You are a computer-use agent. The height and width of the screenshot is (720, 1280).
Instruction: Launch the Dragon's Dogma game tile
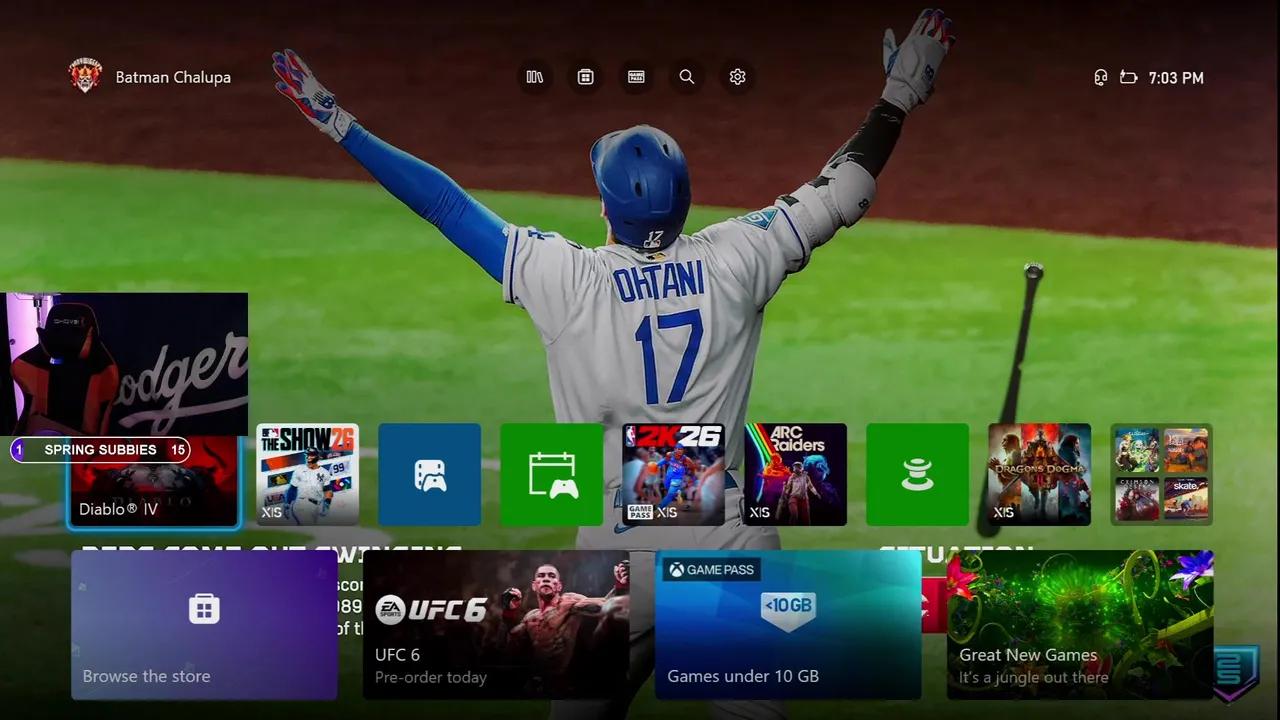click(x=1040, y=474)
